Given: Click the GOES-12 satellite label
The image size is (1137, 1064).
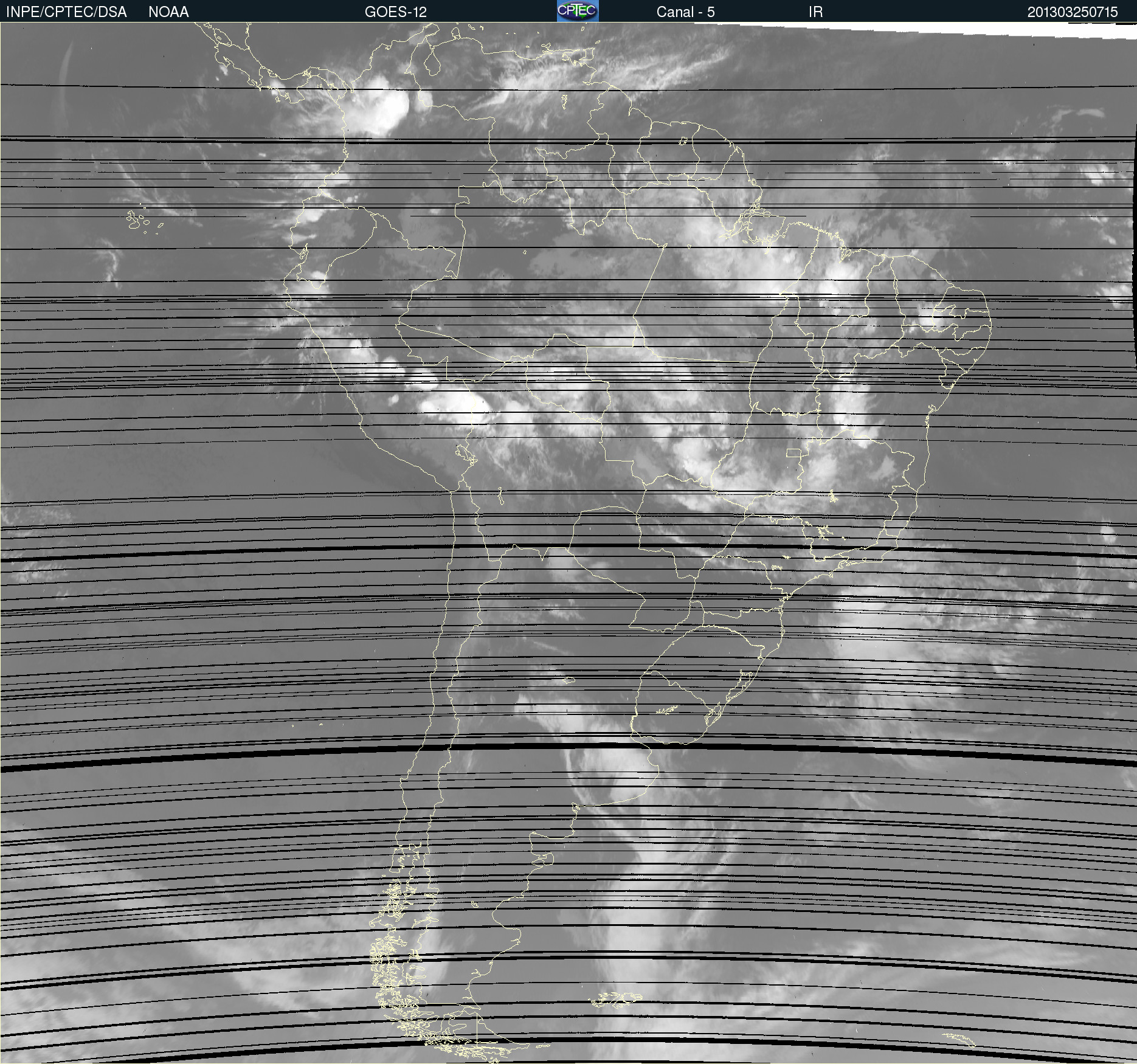Looking at the screenshot, I should (x=396, y=12).
